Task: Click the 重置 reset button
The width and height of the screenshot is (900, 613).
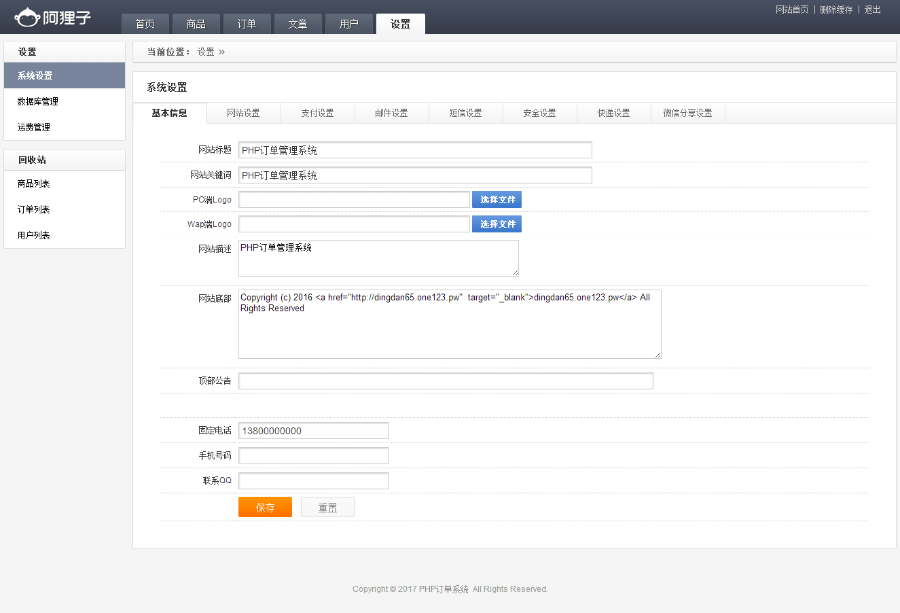Action: [327, 507]
